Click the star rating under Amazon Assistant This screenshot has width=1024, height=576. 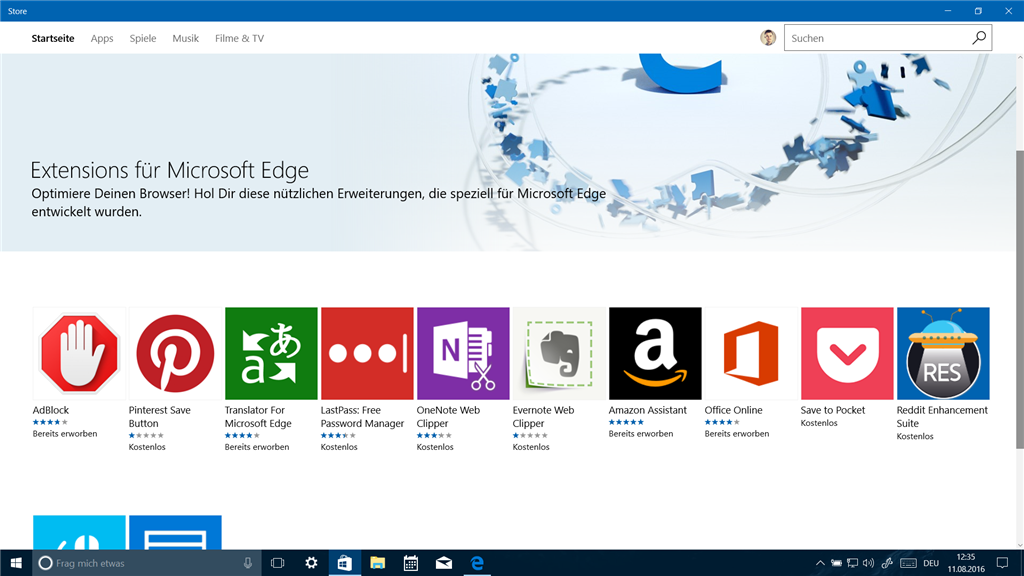pos(626,423)
